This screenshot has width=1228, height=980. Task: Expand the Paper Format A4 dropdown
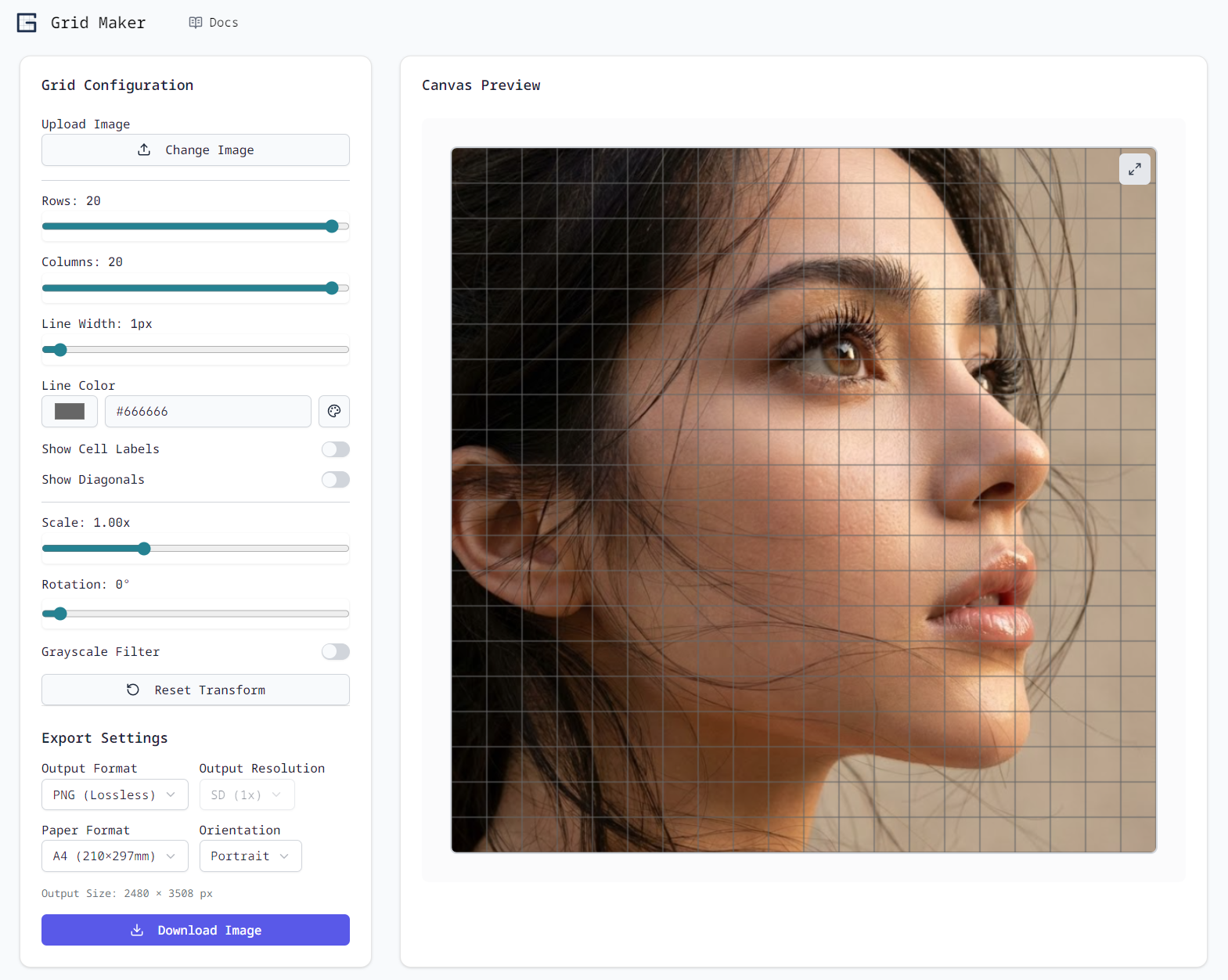point(114,856)
